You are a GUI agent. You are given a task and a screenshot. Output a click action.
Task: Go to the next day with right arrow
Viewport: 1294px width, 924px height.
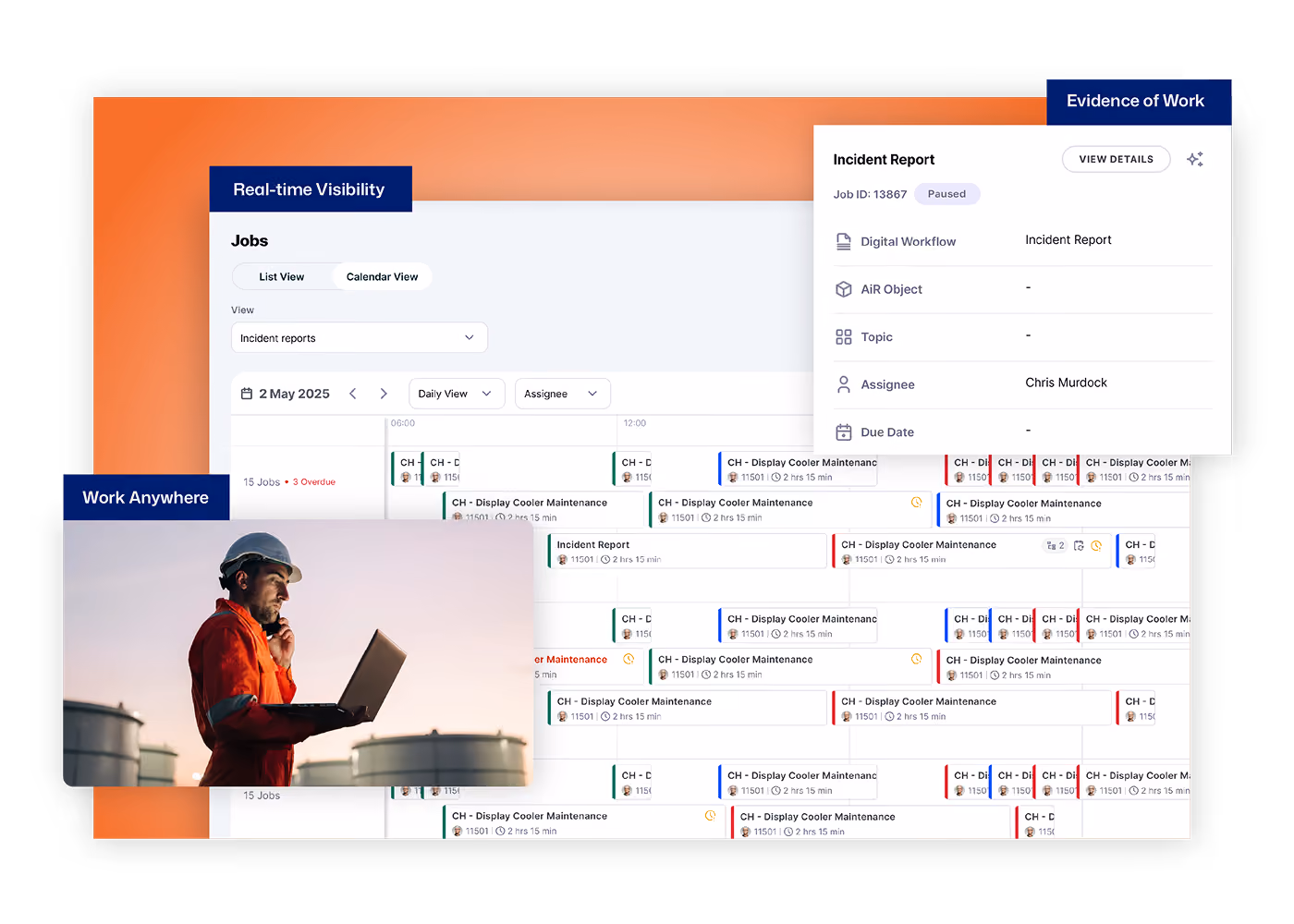tap(384, 394)
